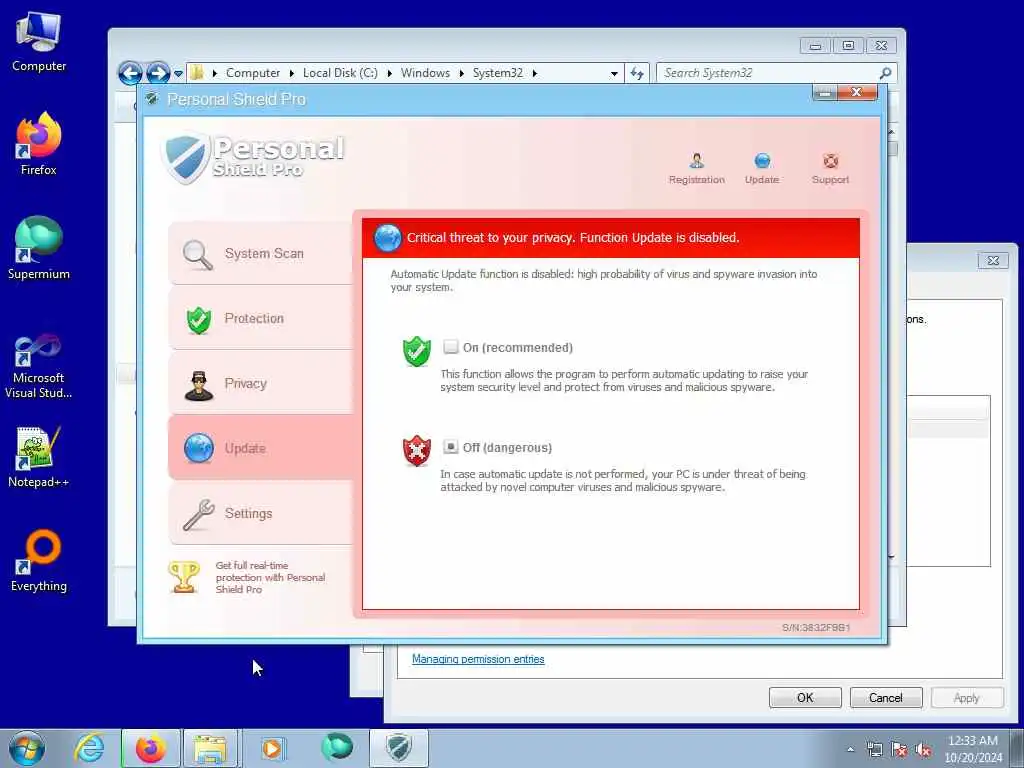Viewport: 1024px width, 768px height.
Task: Click the Action Center flag tray icon
Action: (x=899, y=750)
